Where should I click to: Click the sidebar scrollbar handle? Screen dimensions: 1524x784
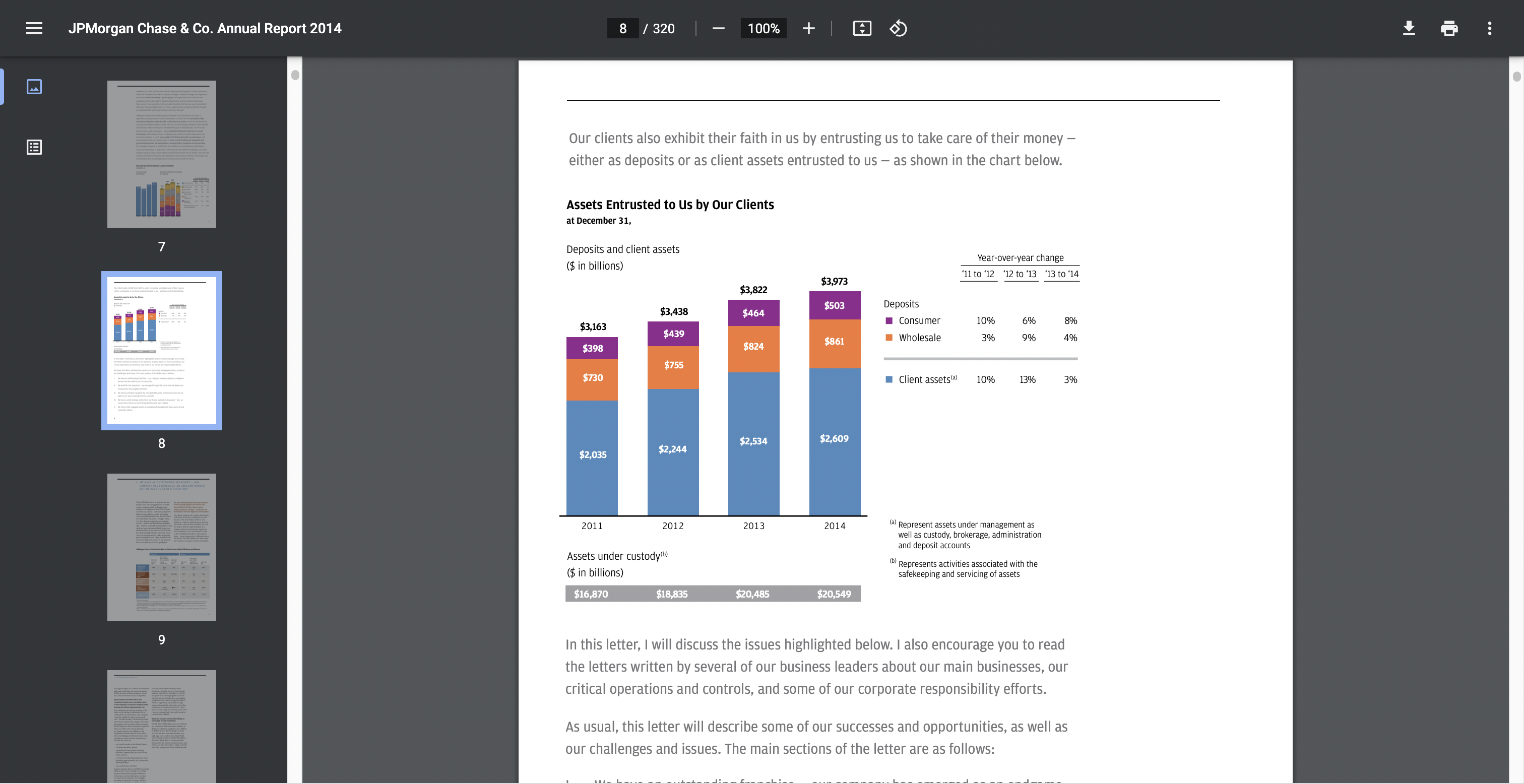click(x=295, y=75)
